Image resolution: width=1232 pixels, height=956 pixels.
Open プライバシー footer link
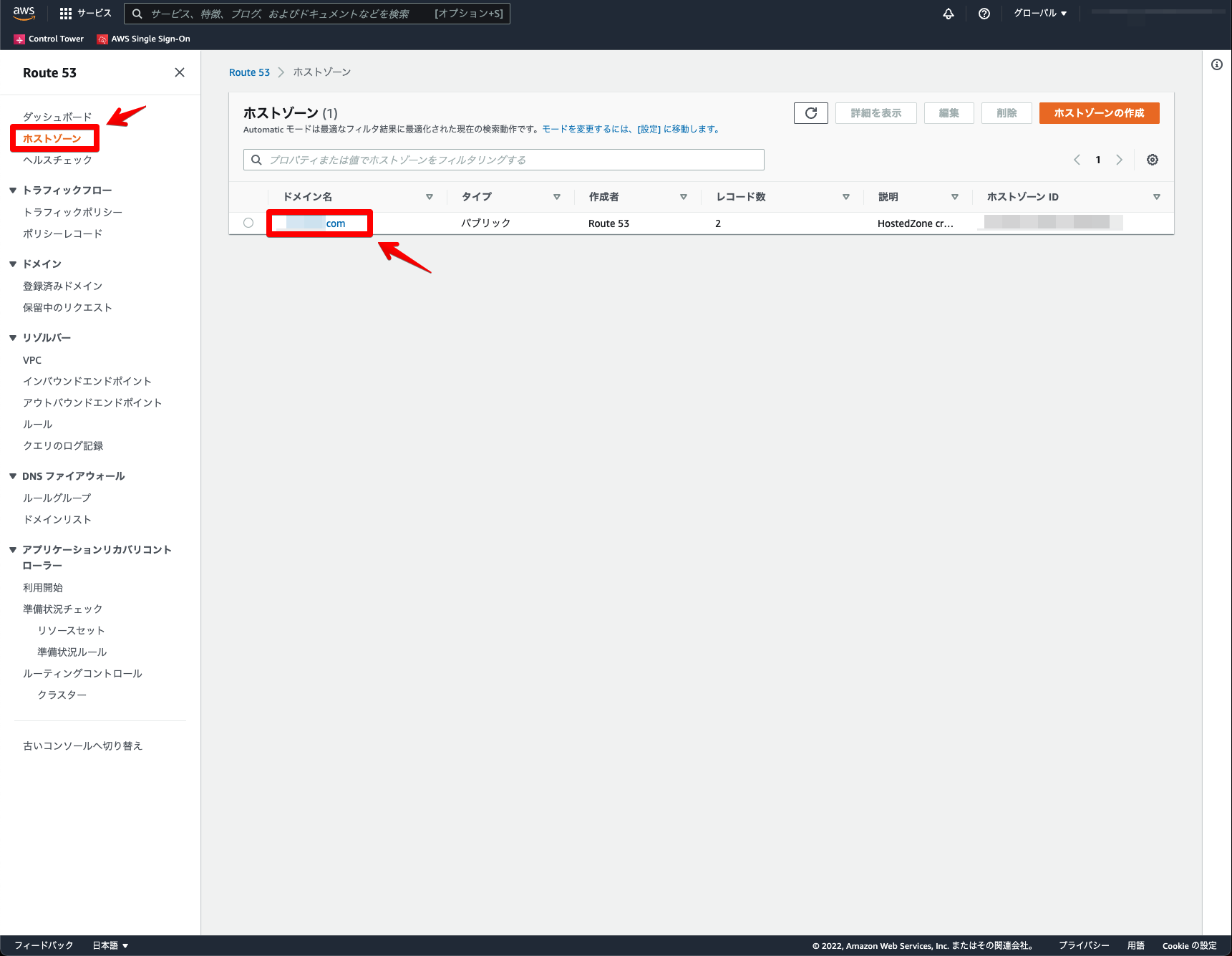1084,945
